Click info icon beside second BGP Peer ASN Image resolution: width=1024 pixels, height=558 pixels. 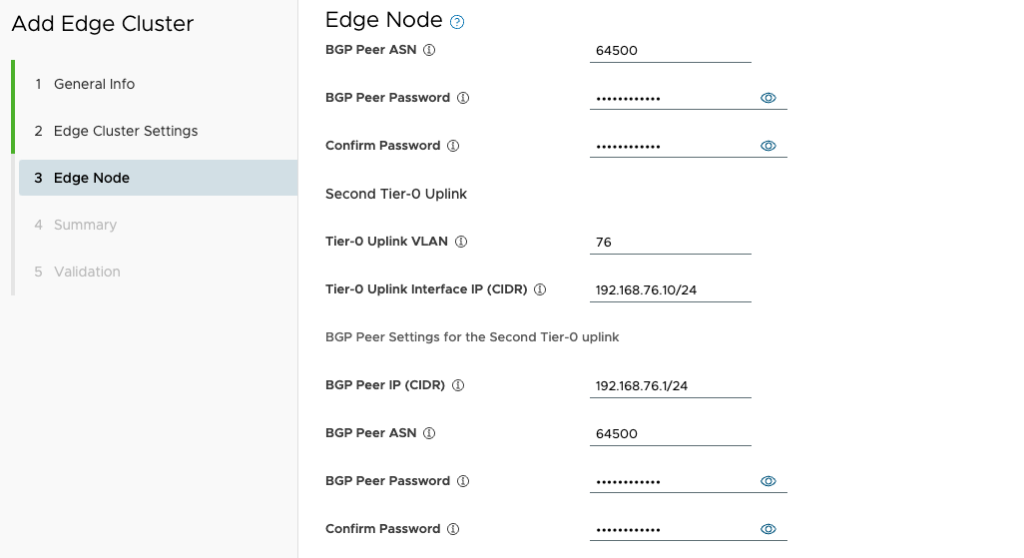click(x=429, y=433)
